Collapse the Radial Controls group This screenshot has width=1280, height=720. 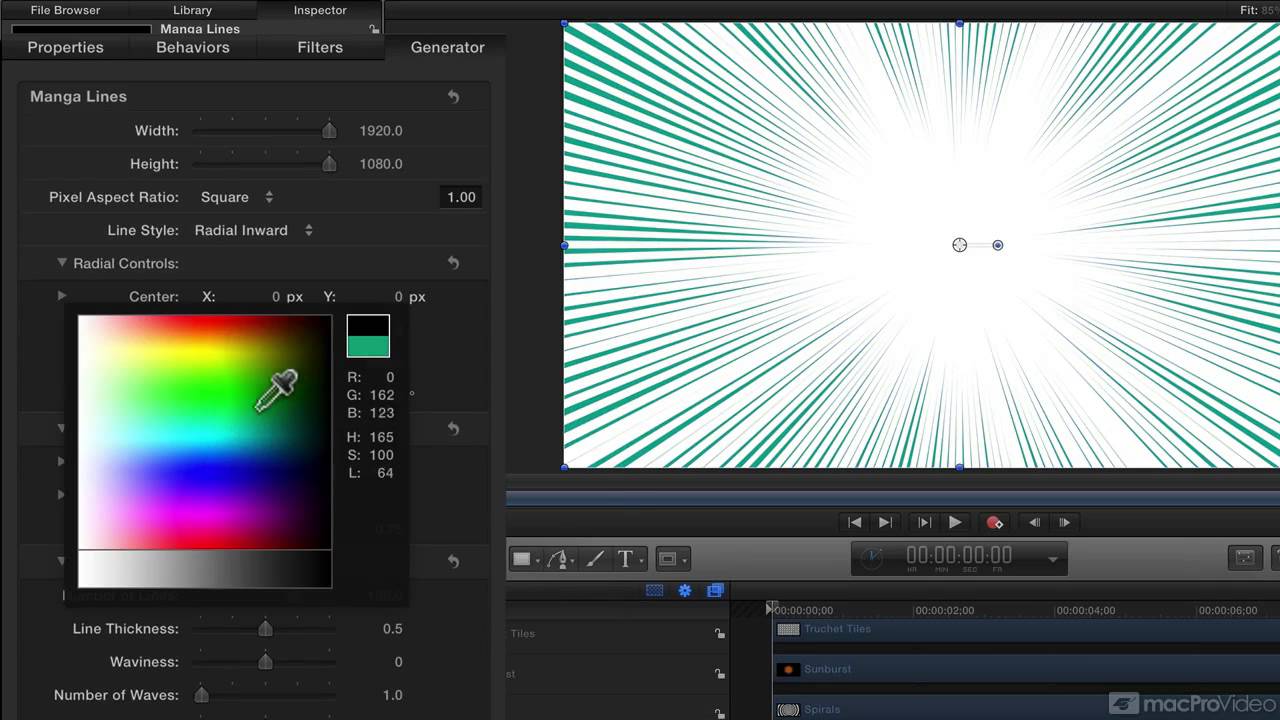62,263
